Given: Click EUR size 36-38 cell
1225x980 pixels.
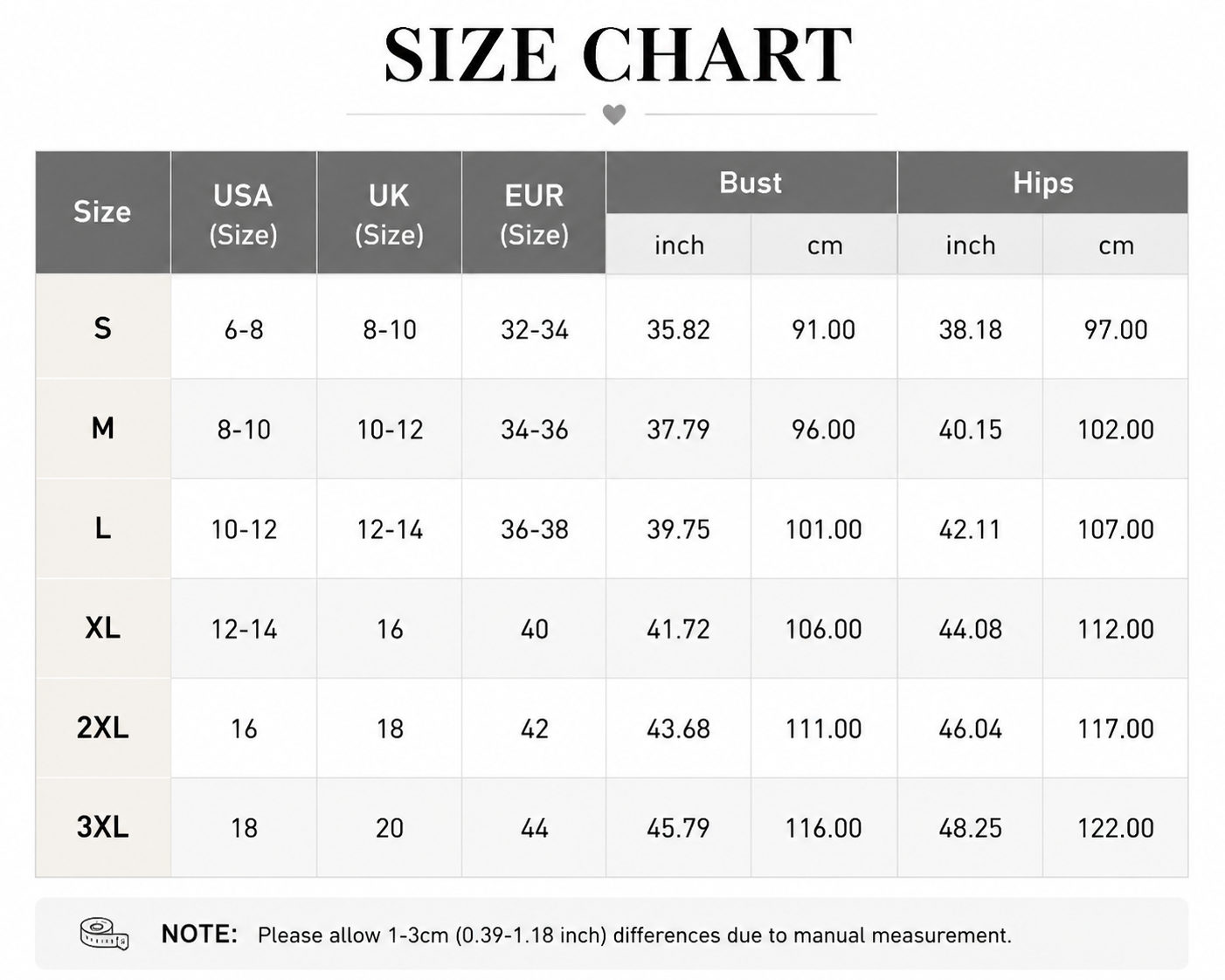Looking at the screenshot, I should pos(534,528).
